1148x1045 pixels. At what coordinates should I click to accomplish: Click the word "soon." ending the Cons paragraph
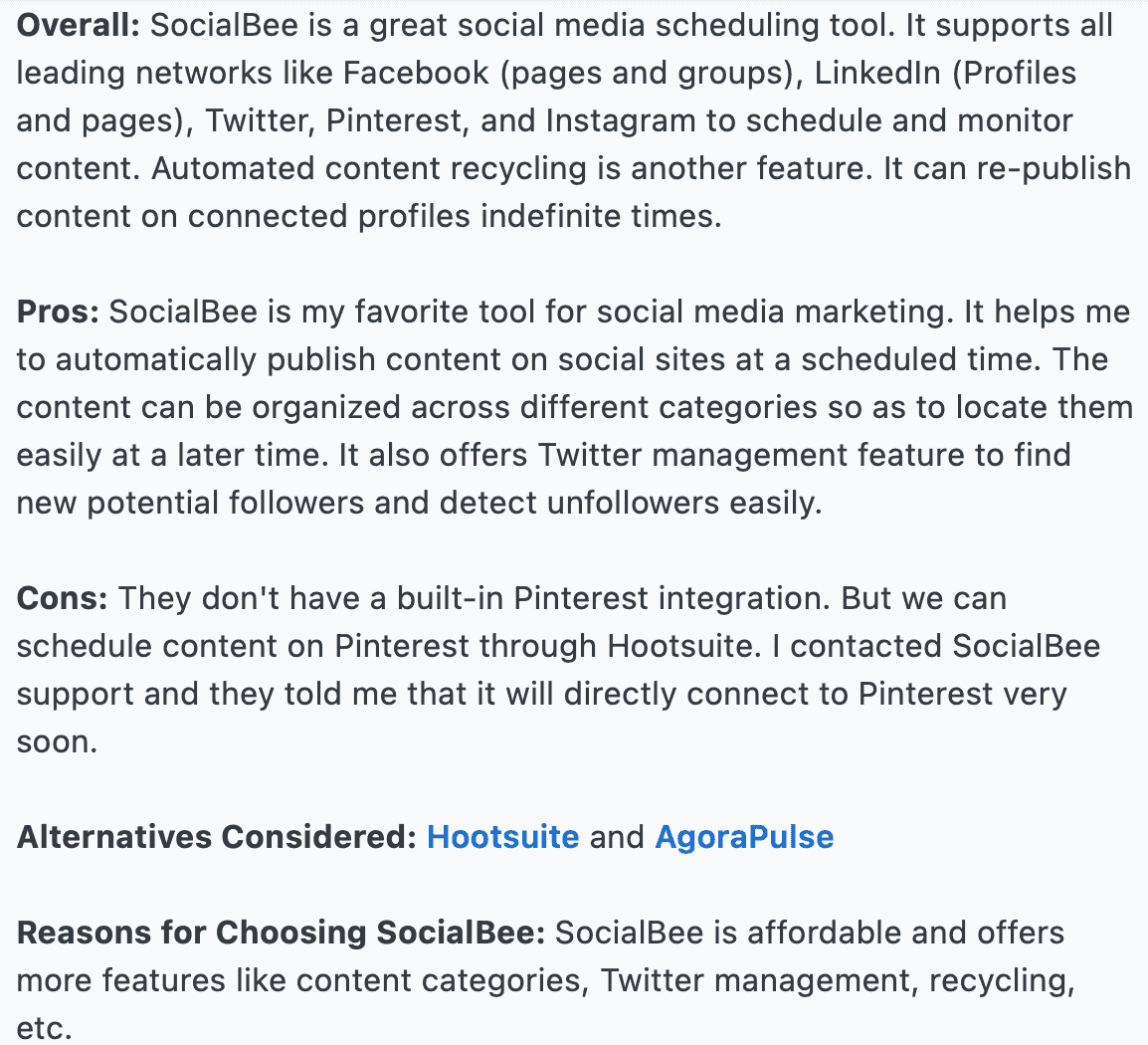point(57,741)
